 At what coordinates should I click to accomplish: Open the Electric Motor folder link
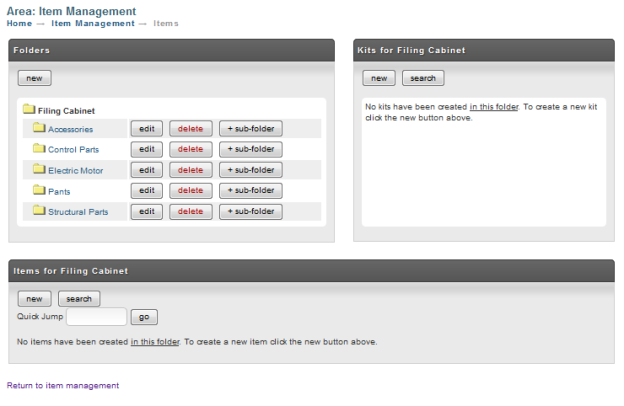[76, 171]
